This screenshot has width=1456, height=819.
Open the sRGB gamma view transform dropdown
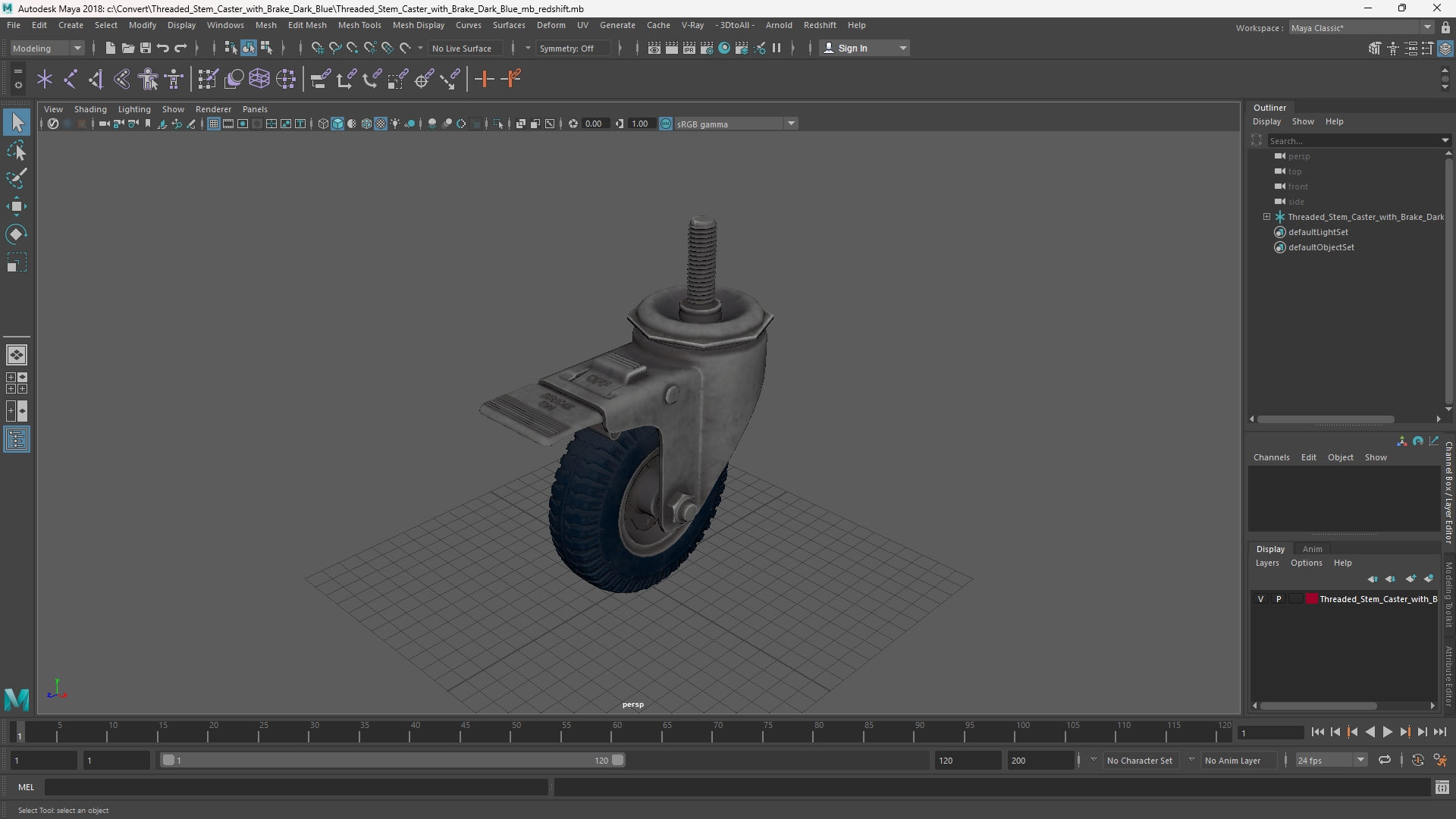click(736, 124)
